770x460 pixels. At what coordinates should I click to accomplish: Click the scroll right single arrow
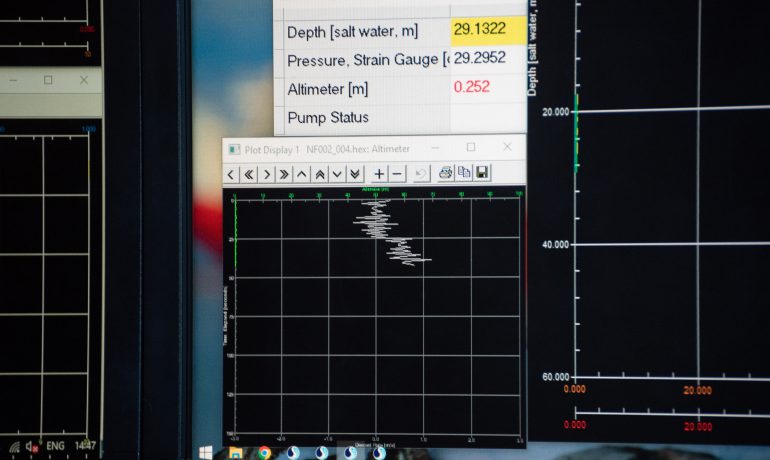(x=266, y=174)
